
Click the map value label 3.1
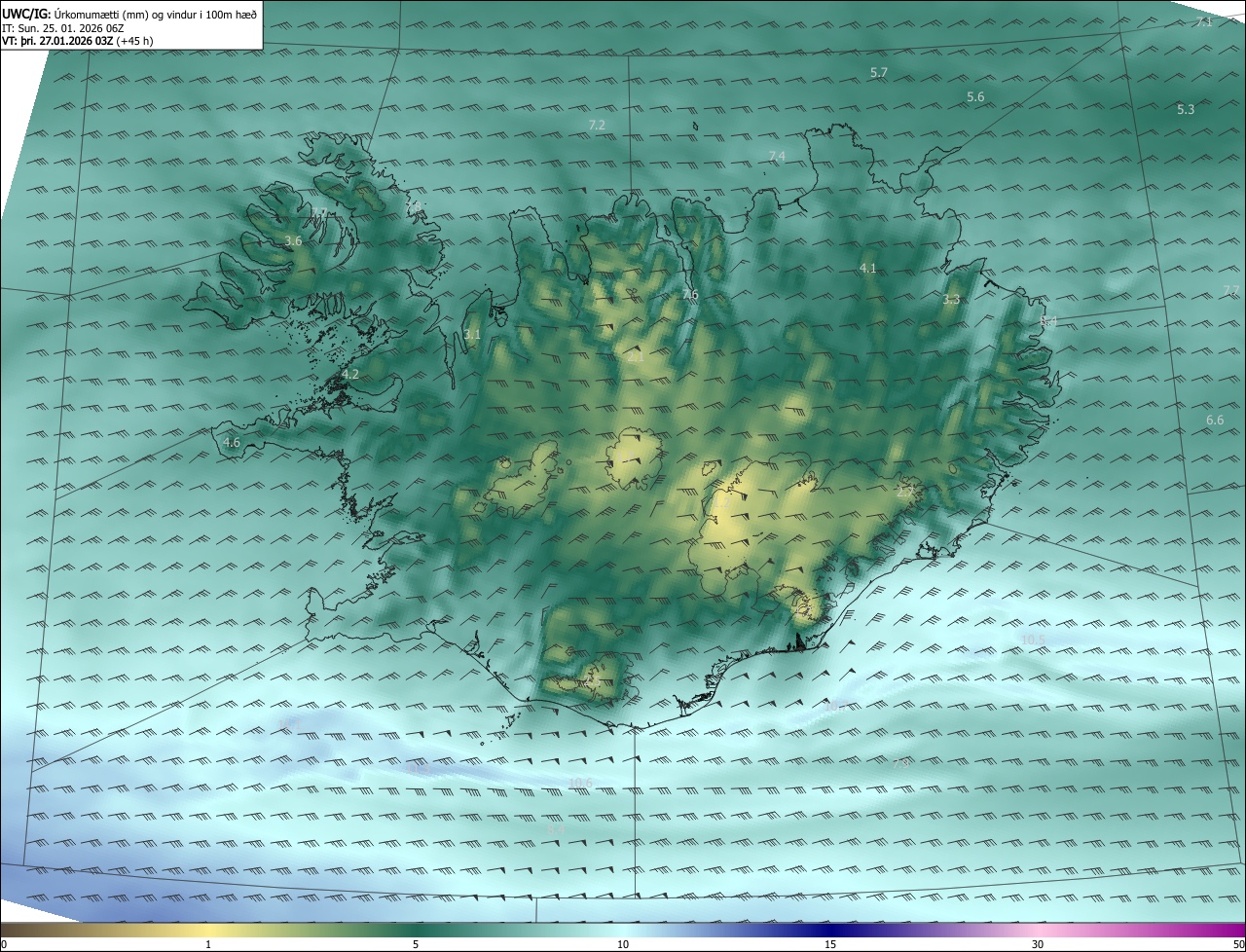[472, 335]
